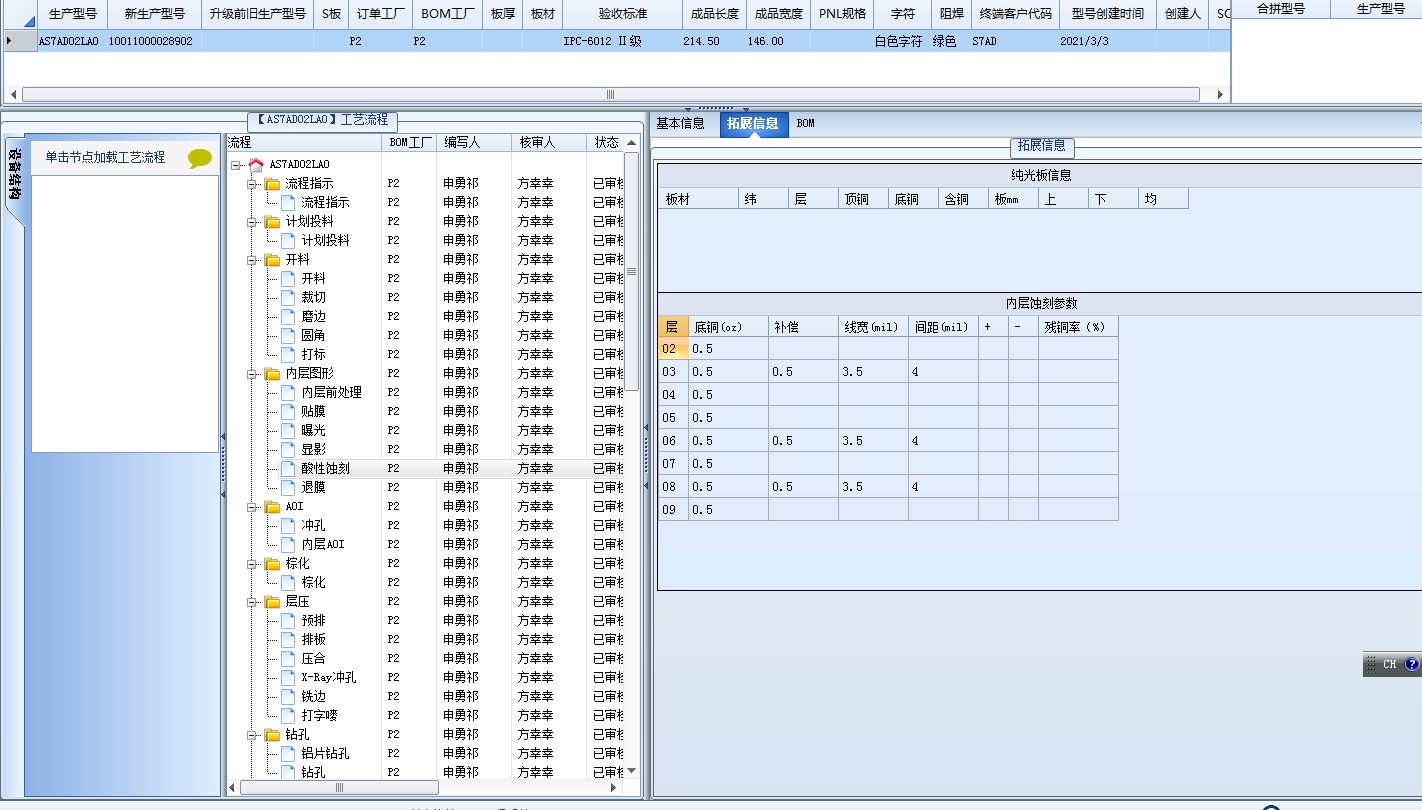Click the document icon beside 磨边
Image resolution: width=1422 pixels, height=810 pixels.
point(288,316)
